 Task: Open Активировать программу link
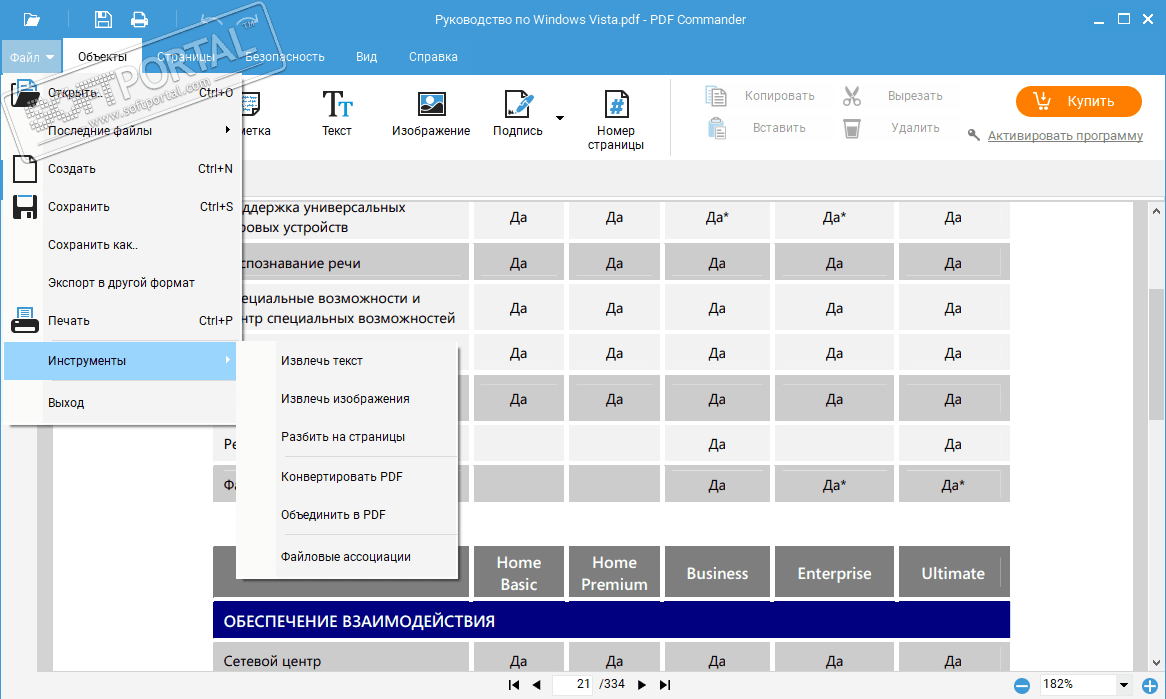1065,135
